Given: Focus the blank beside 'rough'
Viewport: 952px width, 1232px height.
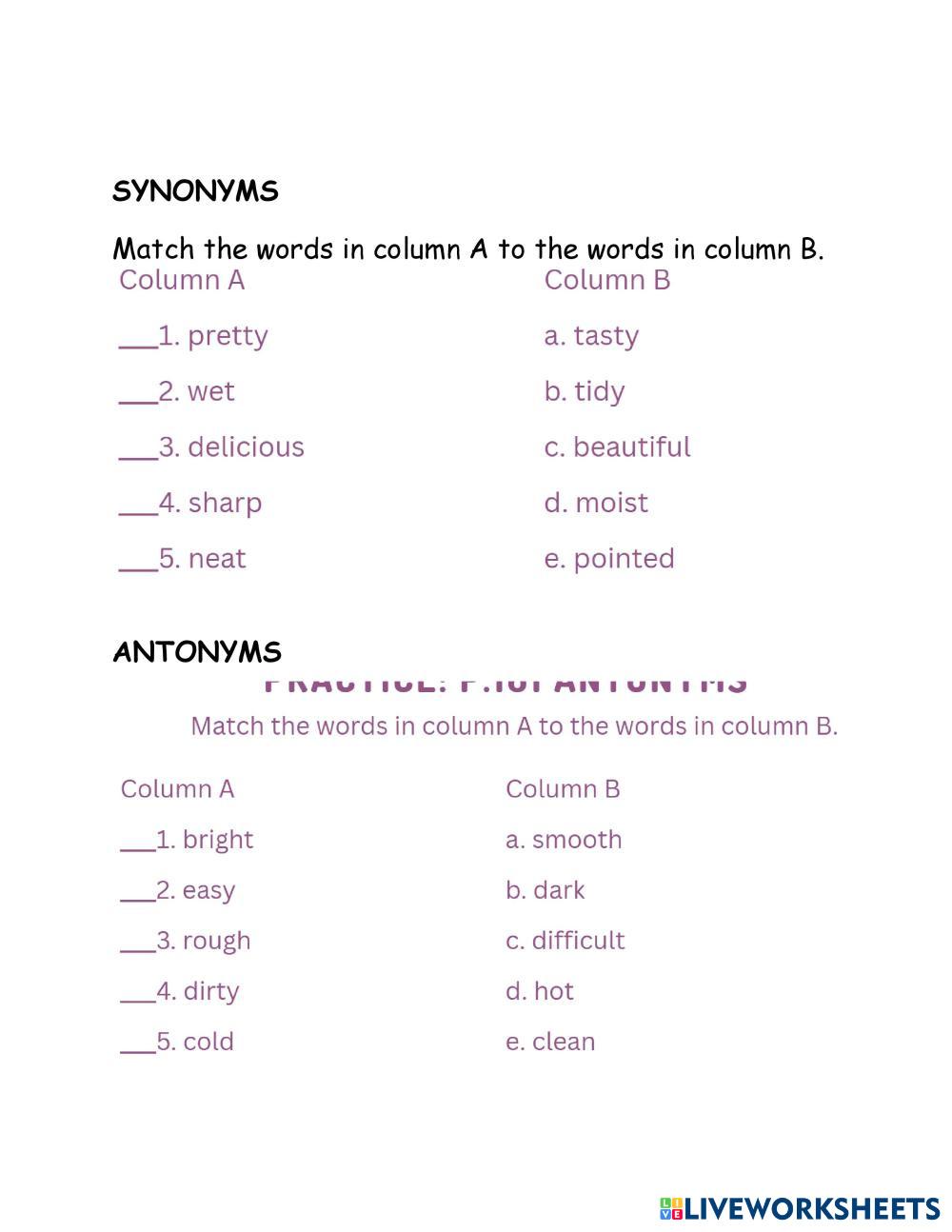Looking at the screenshot, I should click(138, 942).
